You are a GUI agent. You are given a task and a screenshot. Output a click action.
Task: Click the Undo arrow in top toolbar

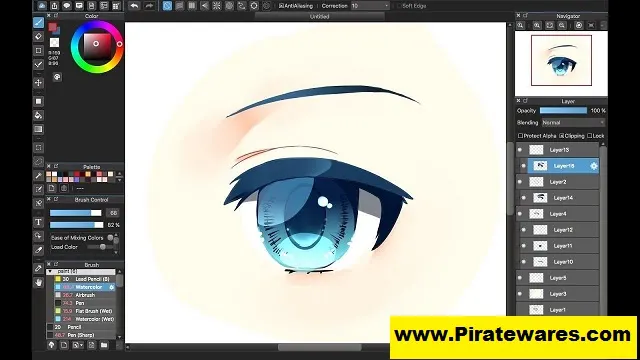click(134, 6)
